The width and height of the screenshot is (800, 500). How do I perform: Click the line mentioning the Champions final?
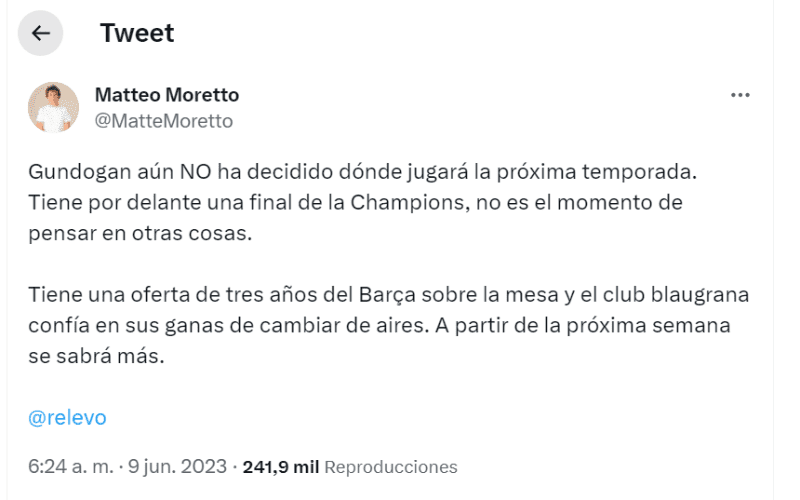(x=370, y=203)
